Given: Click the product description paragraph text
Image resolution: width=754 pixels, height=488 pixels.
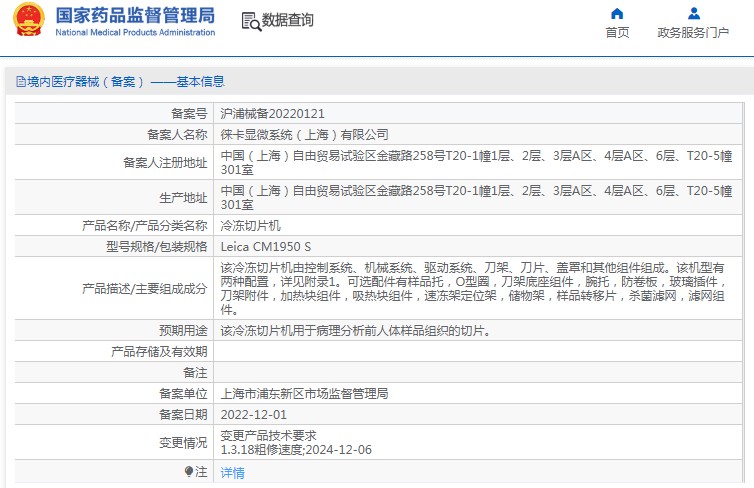Looking at the screenshot, I should [473, 289].
